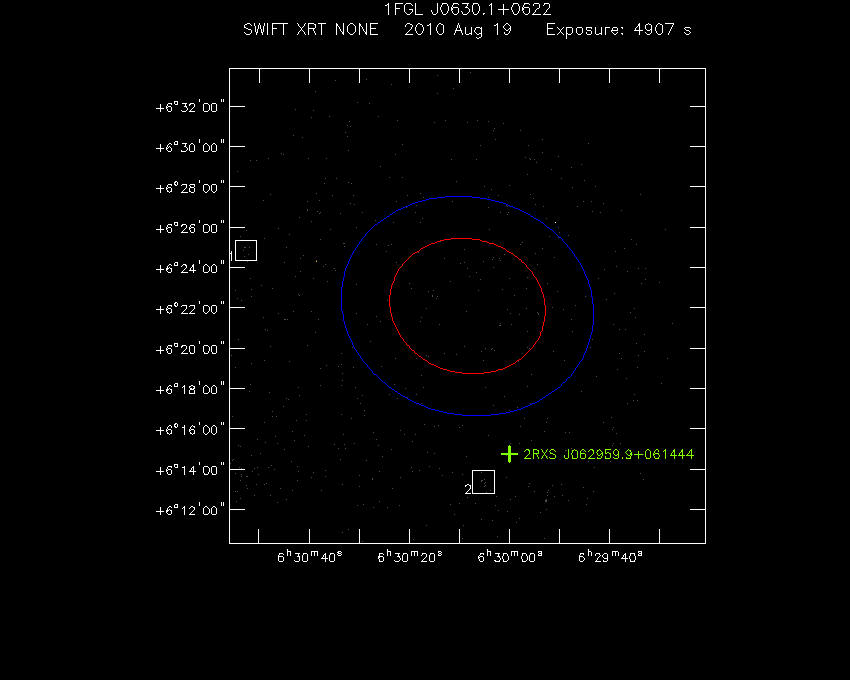The height and width of the screenshot is (680, 850).
Task: Click declination label +6°32'00"
Action: coord(190,107)
